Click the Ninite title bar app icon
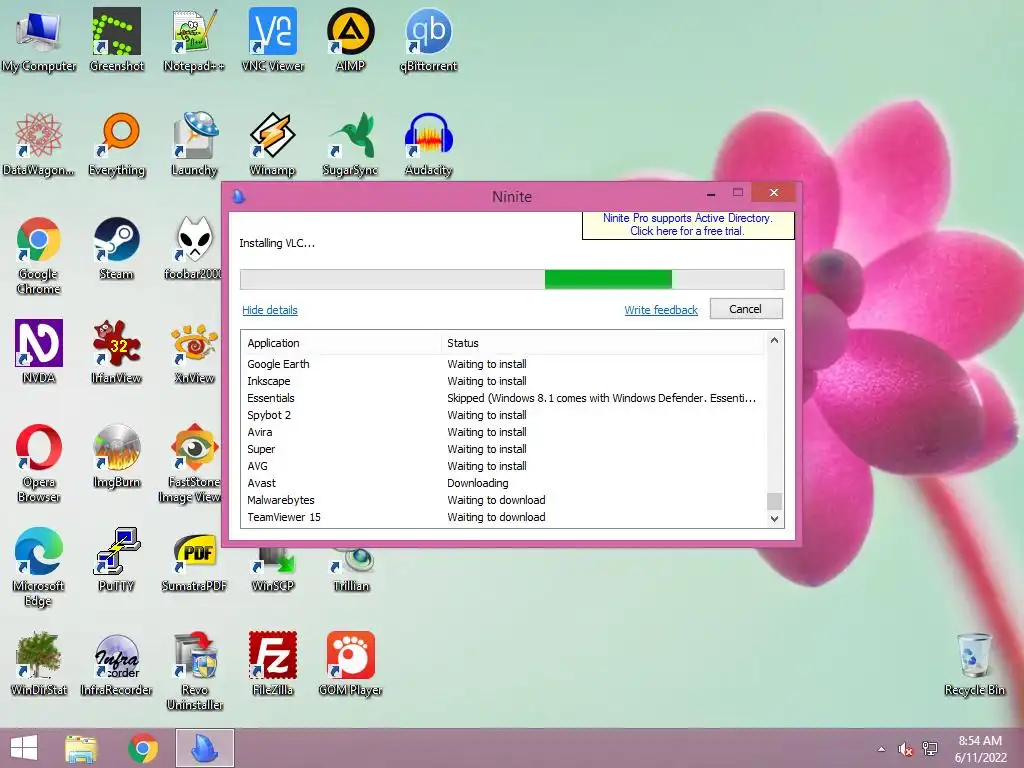Image resolution: width=1024 pixels, height=768 pixels. point(239,196)
